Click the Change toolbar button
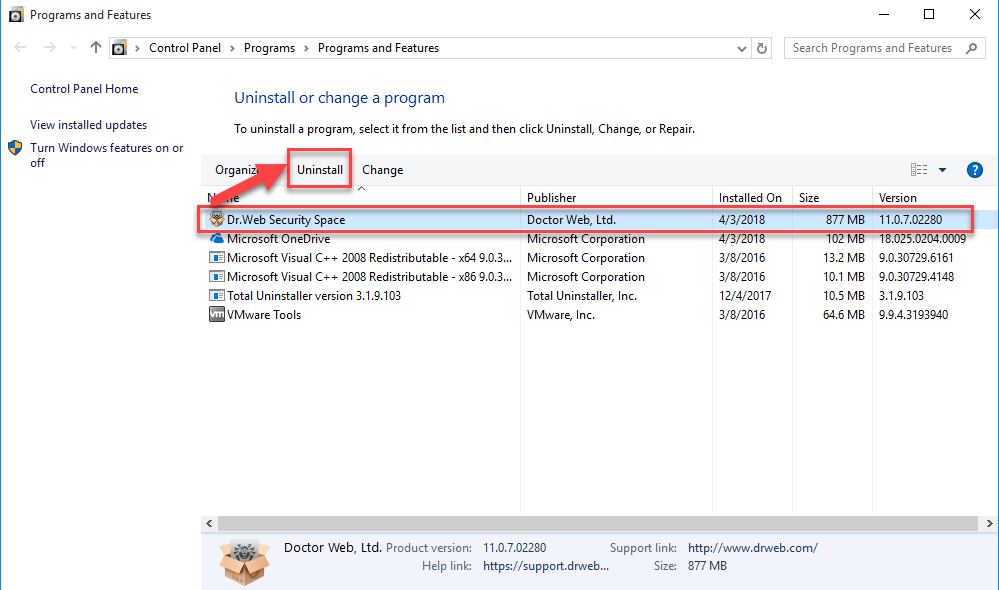 click(x=383, y=170)
